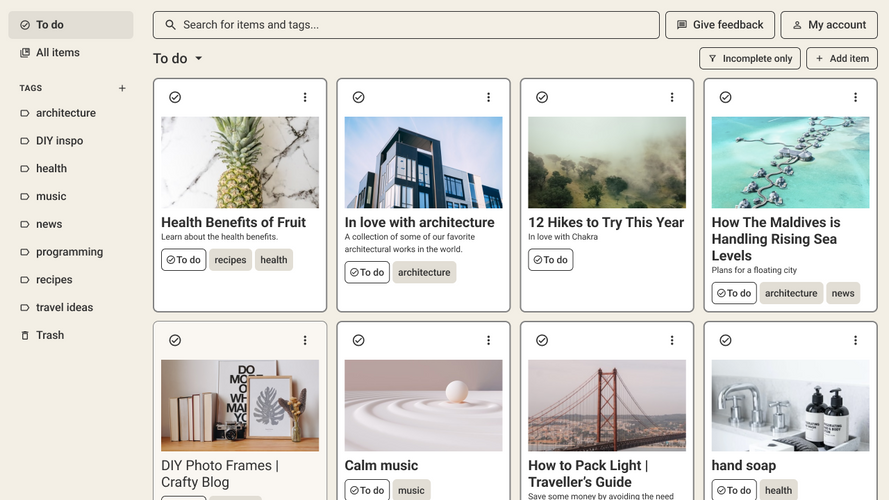Click To do chip on hand soap card
889x500 pixels.
coord(734,490)
